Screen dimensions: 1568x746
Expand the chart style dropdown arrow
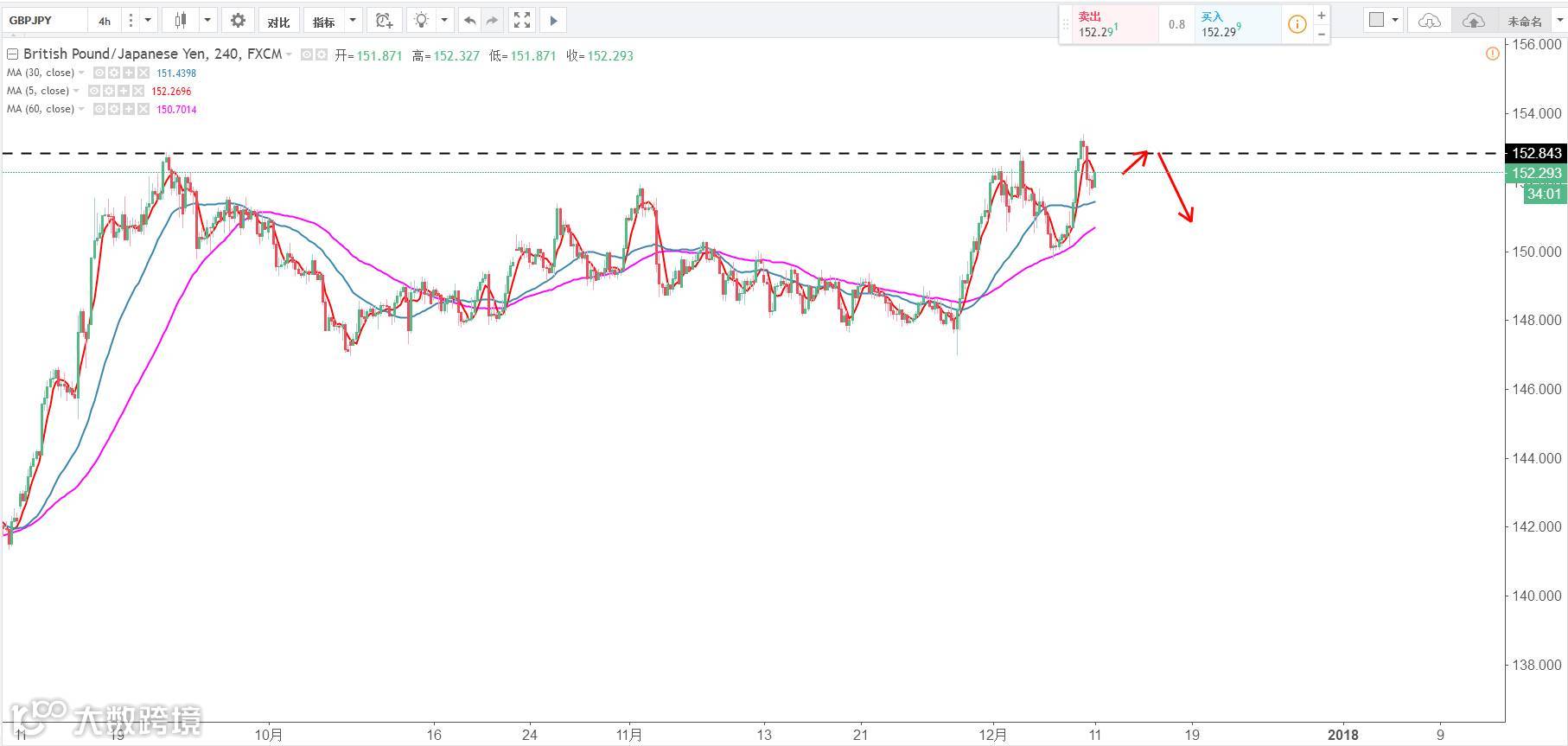[207, 20]
